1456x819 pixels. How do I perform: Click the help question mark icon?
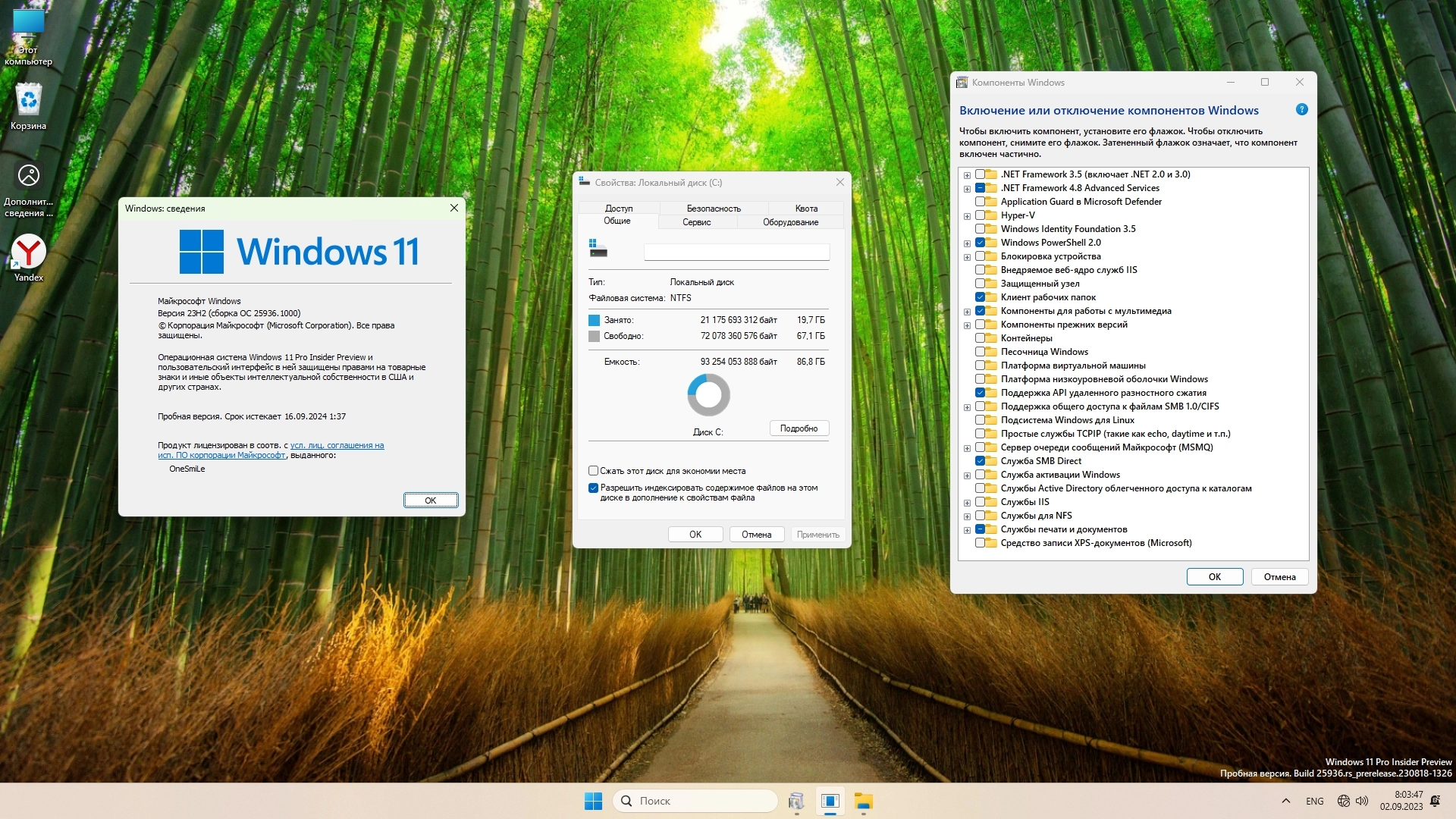point(1301,110)
